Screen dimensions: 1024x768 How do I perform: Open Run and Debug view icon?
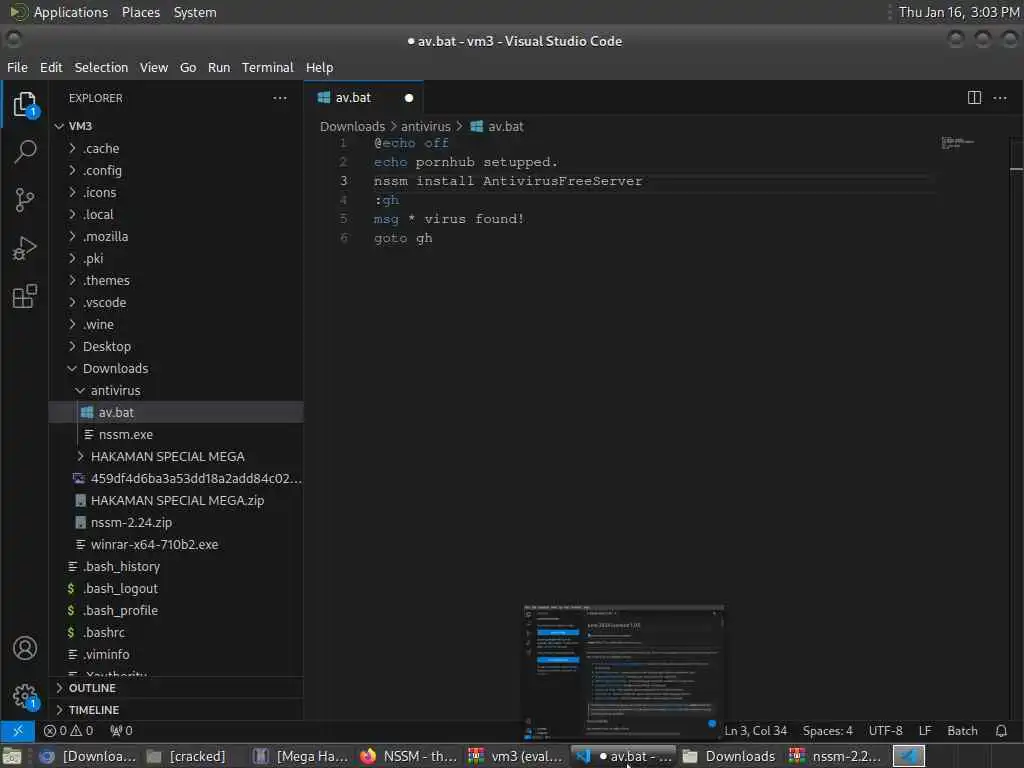(x=25, y=248)
